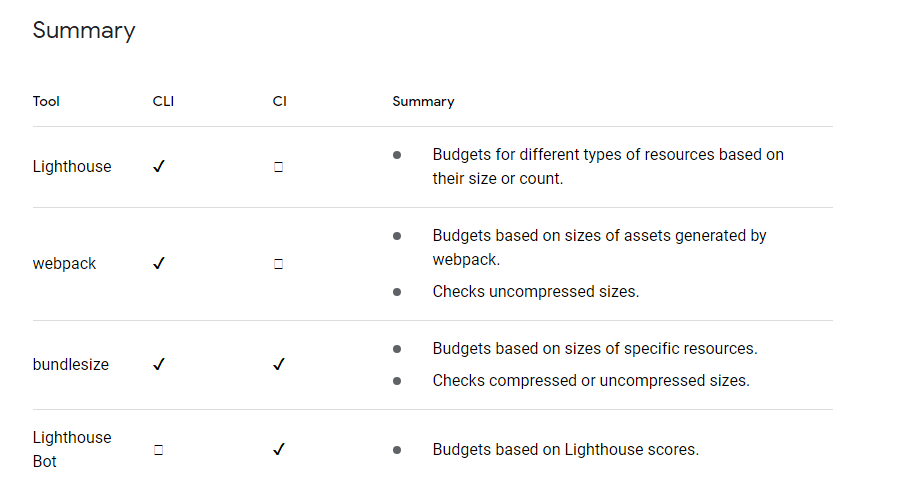Click the Lighthouse Bot CI checkmark

(279, 450)
